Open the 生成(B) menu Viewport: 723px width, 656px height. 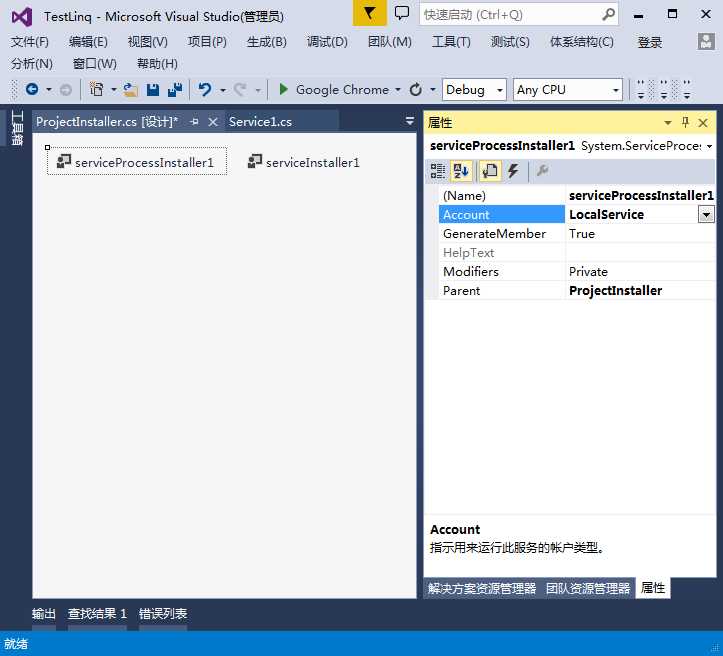pos(267,42)
